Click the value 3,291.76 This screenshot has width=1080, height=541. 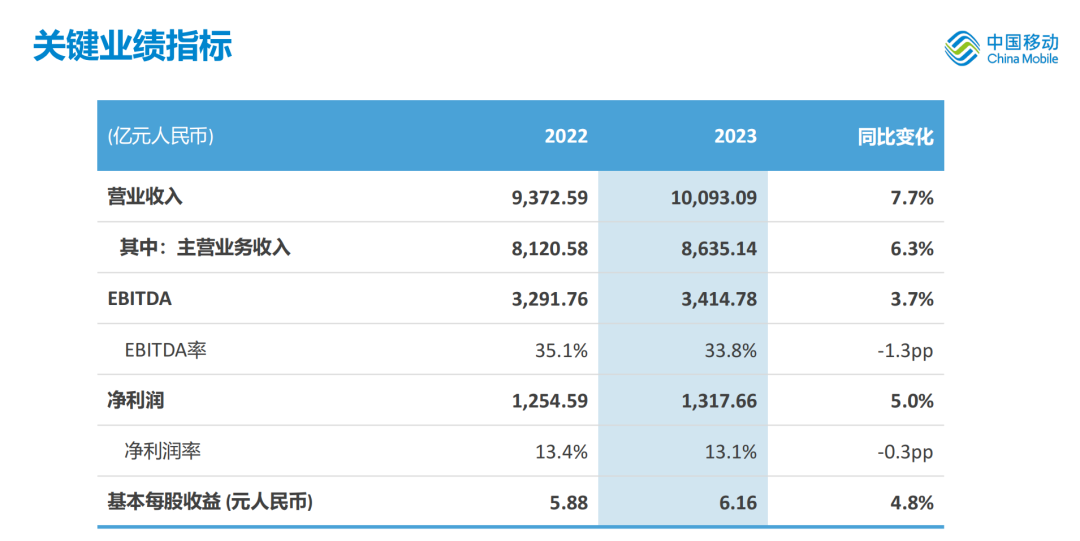550,300
